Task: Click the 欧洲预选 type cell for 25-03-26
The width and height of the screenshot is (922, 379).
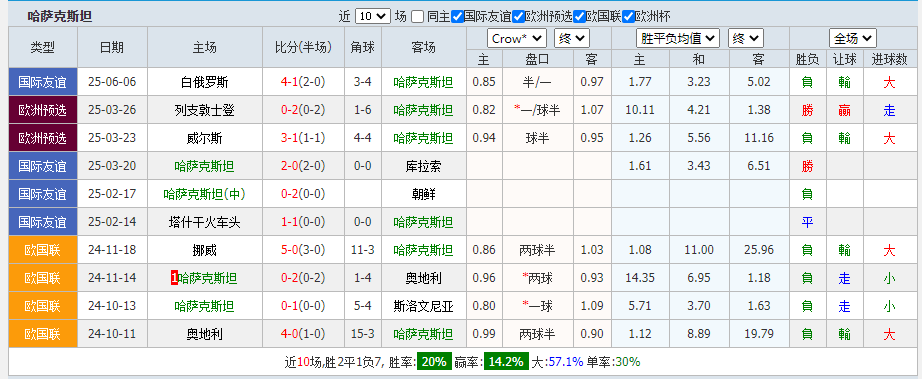Action: (x=43, y=110)
